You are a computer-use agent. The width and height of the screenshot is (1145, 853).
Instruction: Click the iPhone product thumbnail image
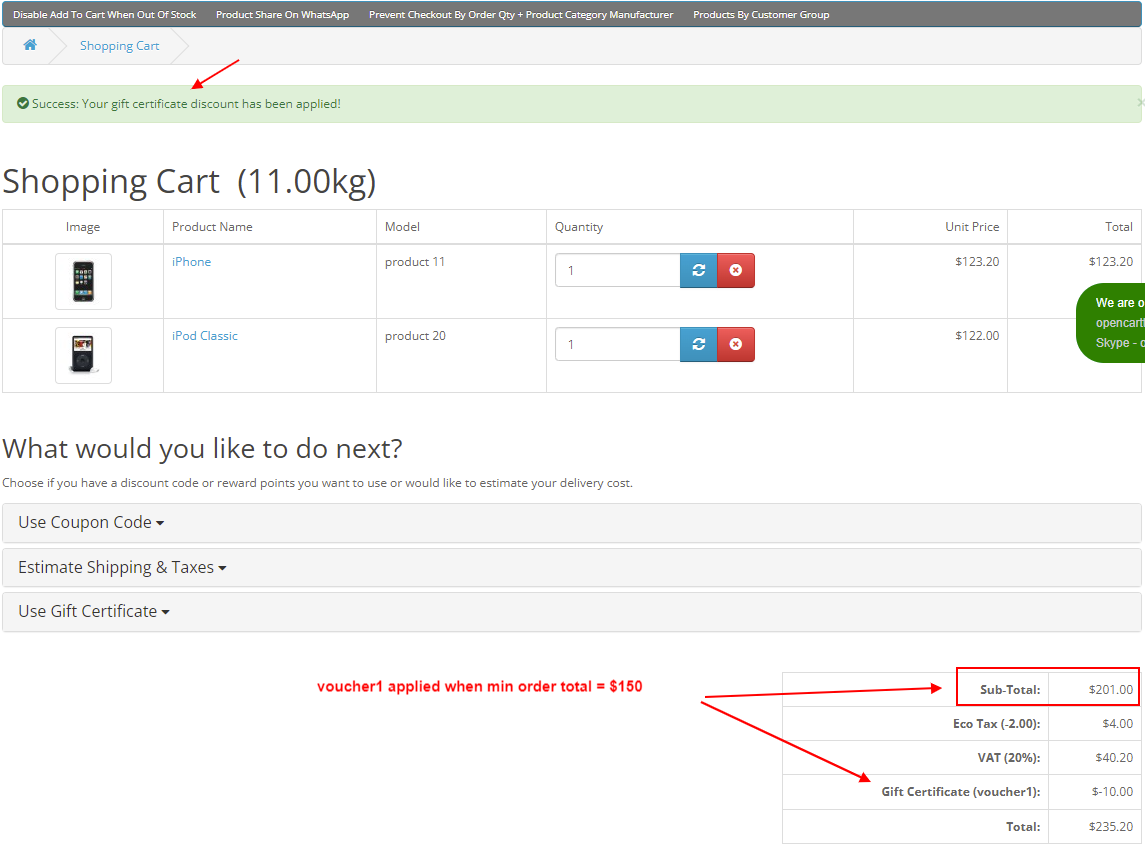point(83,281)
